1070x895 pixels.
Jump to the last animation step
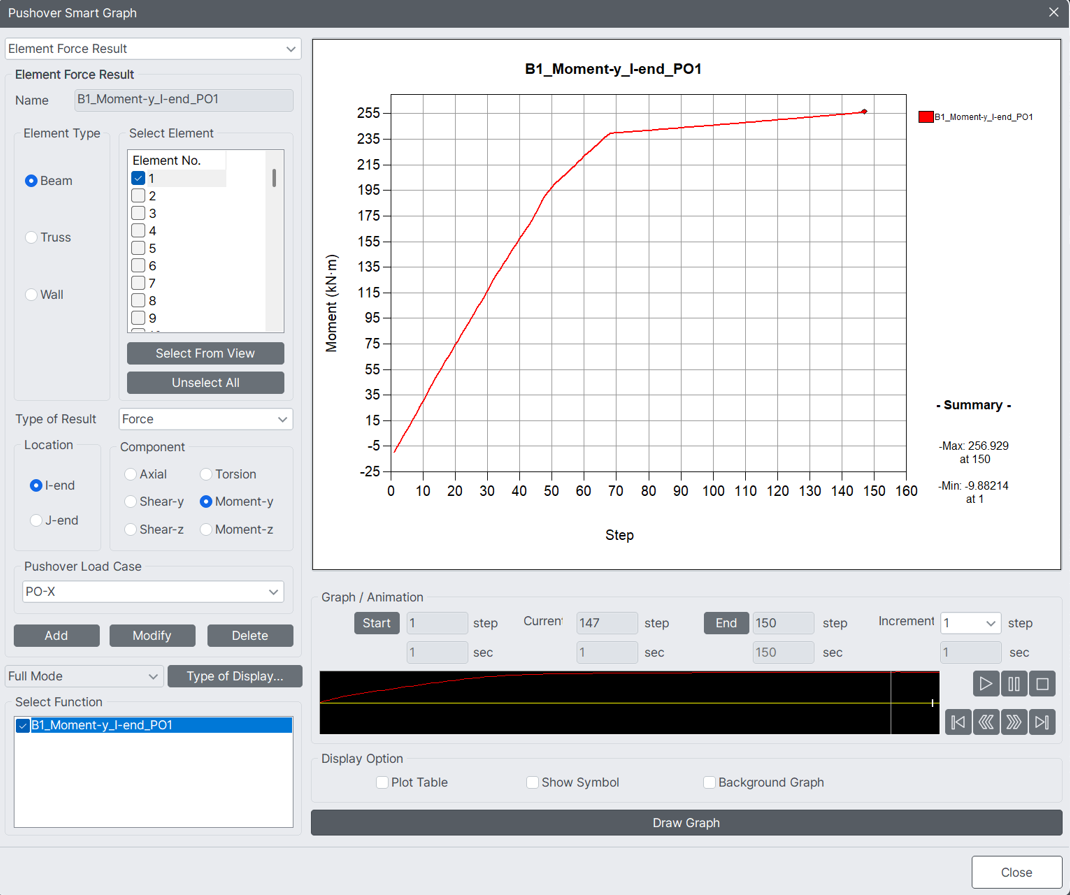pyautogui.click(x=1041, y=721)
